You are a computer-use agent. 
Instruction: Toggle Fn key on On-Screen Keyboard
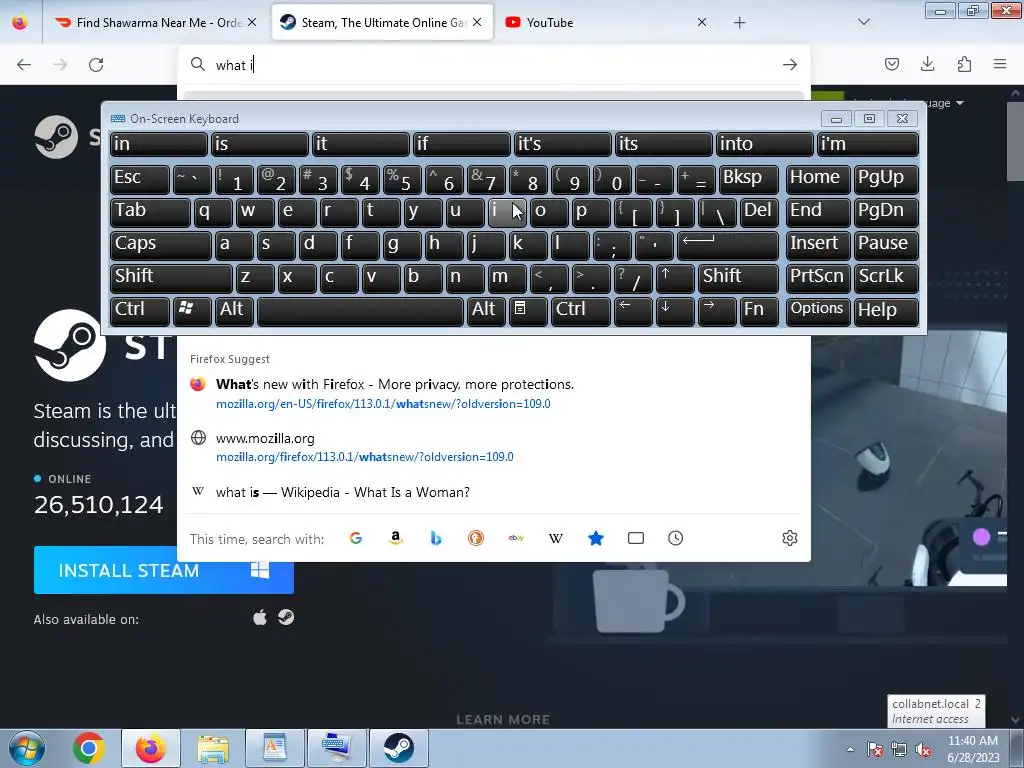click(759, 312)
